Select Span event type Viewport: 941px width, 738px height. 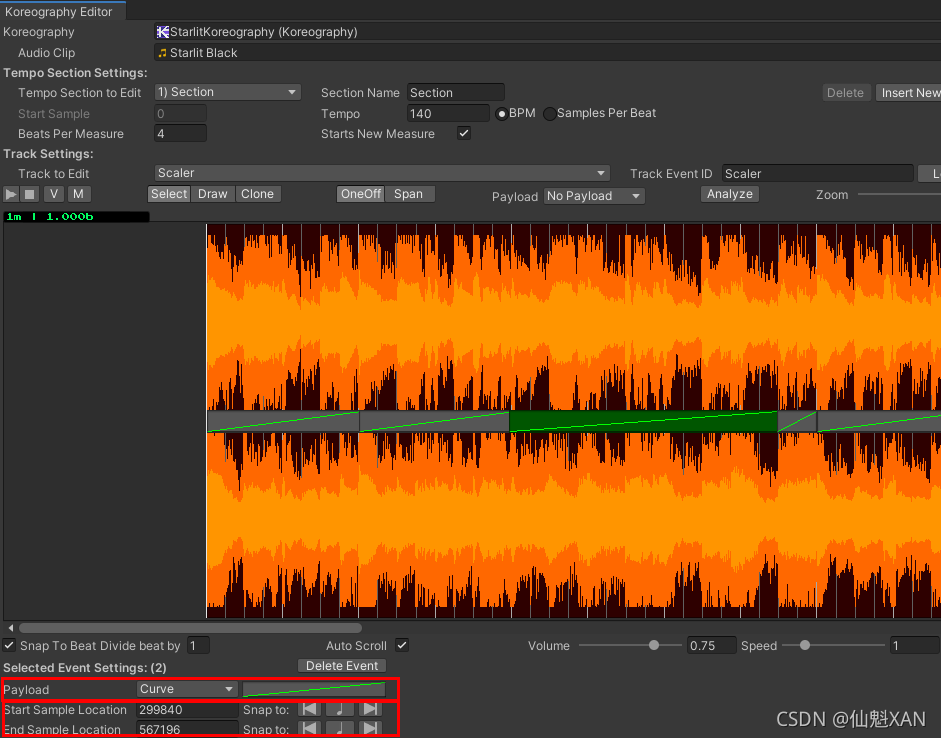[x=409, y=194]
